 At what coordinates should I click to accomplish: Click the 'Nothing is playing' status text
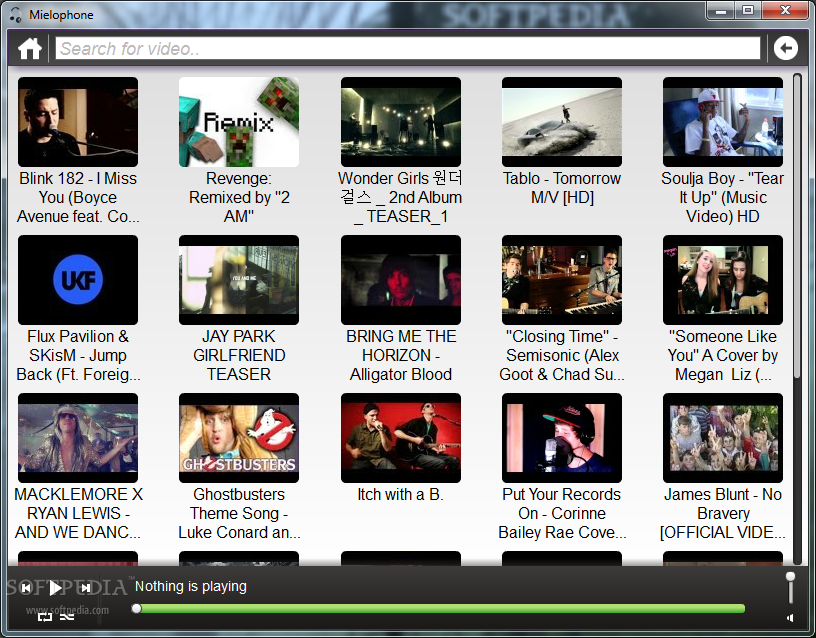(x=191, y=586)
